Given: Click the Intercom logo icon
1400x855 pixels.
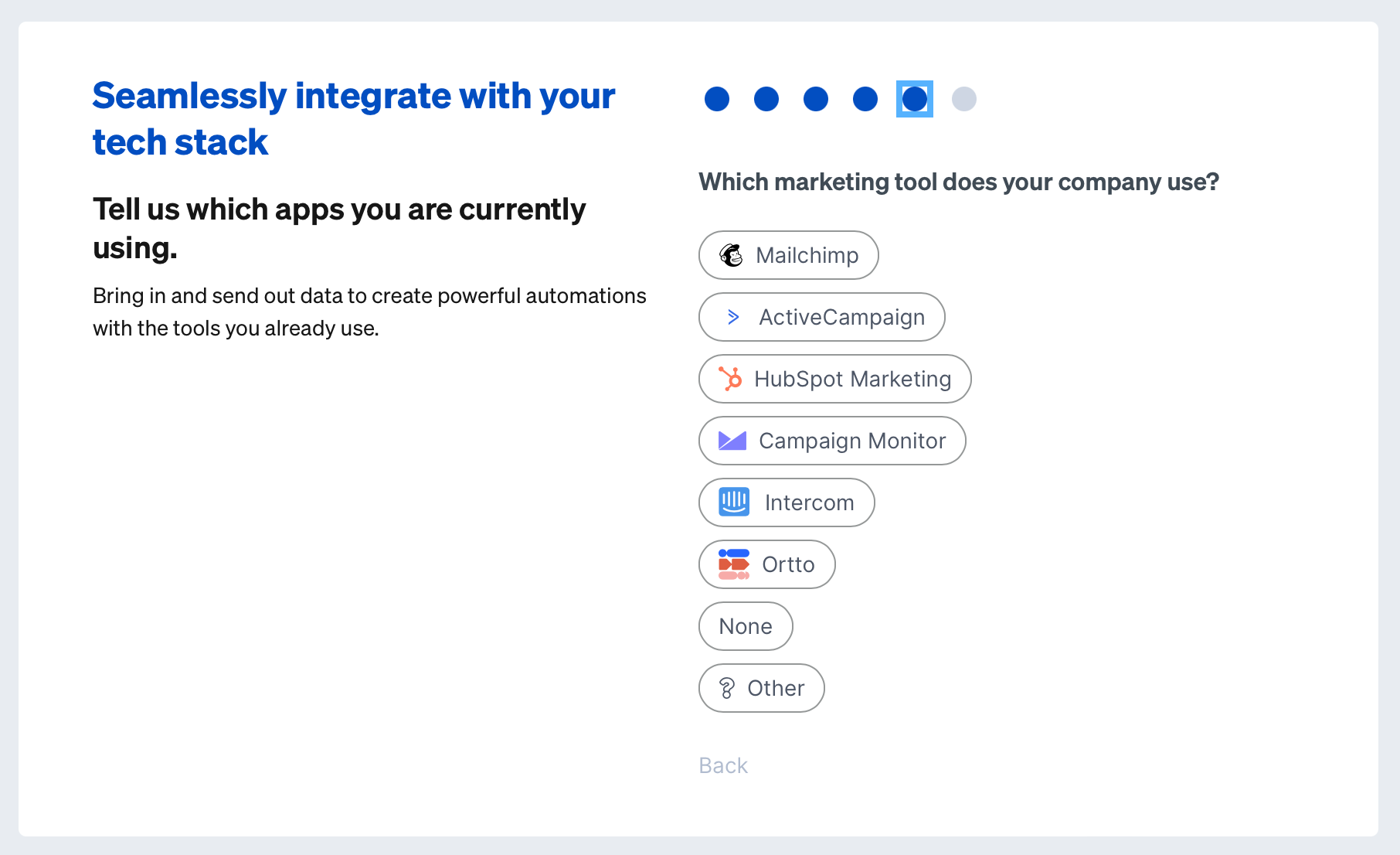Looking at the screenshot, I should pyautogui.click(x=734, y=502).
